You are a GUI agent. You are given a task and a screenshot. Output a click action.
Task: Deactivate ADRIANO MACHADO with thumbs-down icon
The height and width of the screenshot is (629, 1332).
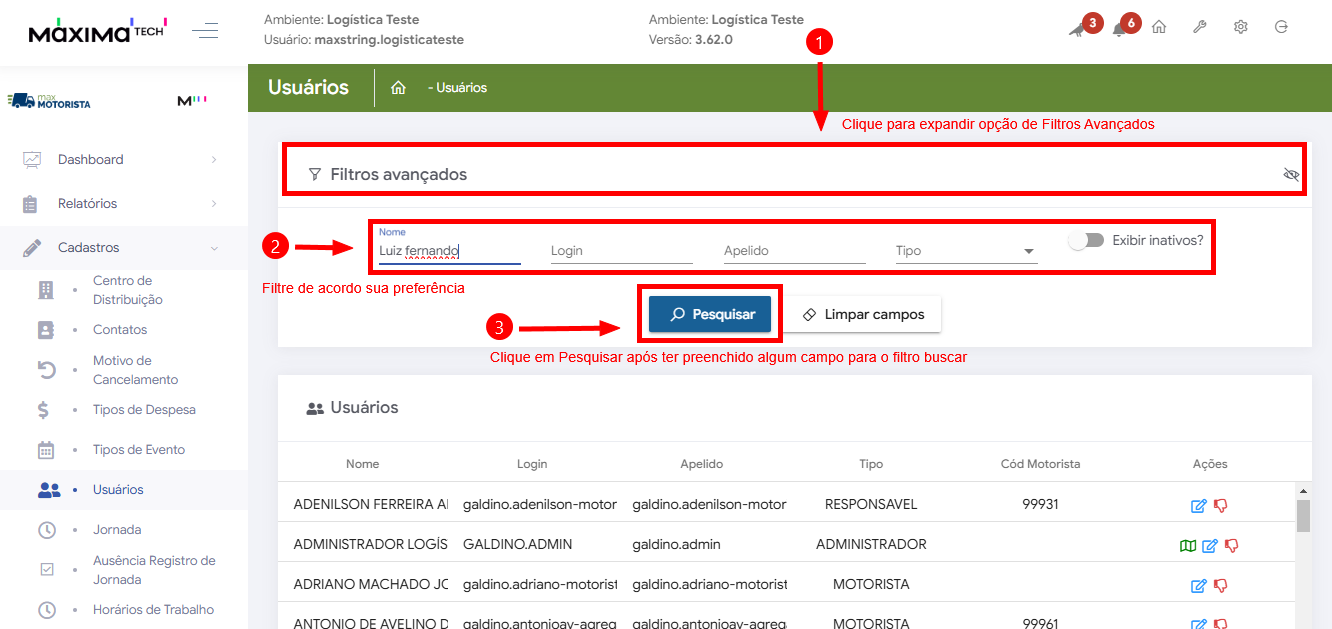coord(1220,586)
